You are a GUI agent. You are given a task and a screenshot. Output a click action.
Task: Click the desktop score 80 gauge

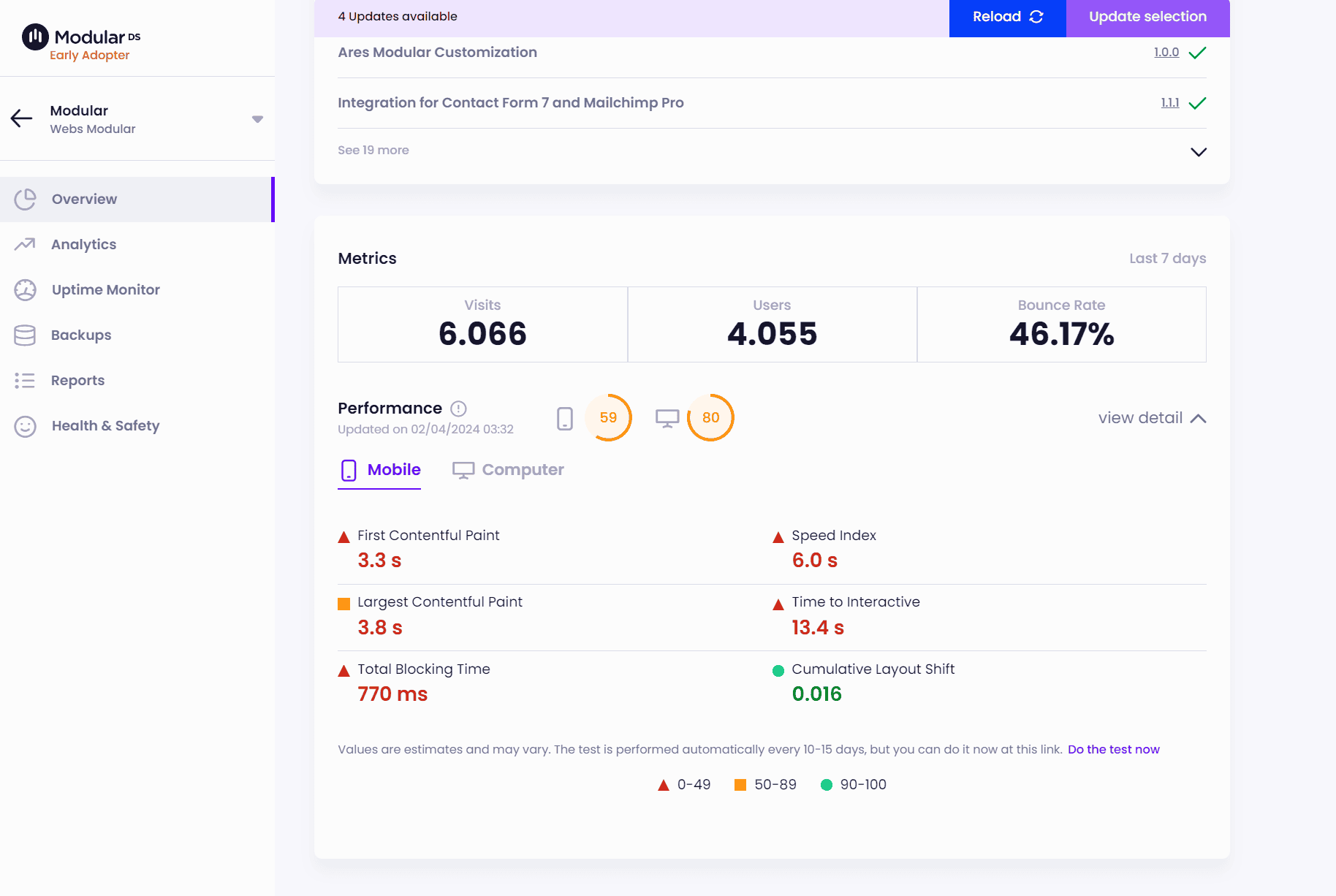[x=710, y=418]
